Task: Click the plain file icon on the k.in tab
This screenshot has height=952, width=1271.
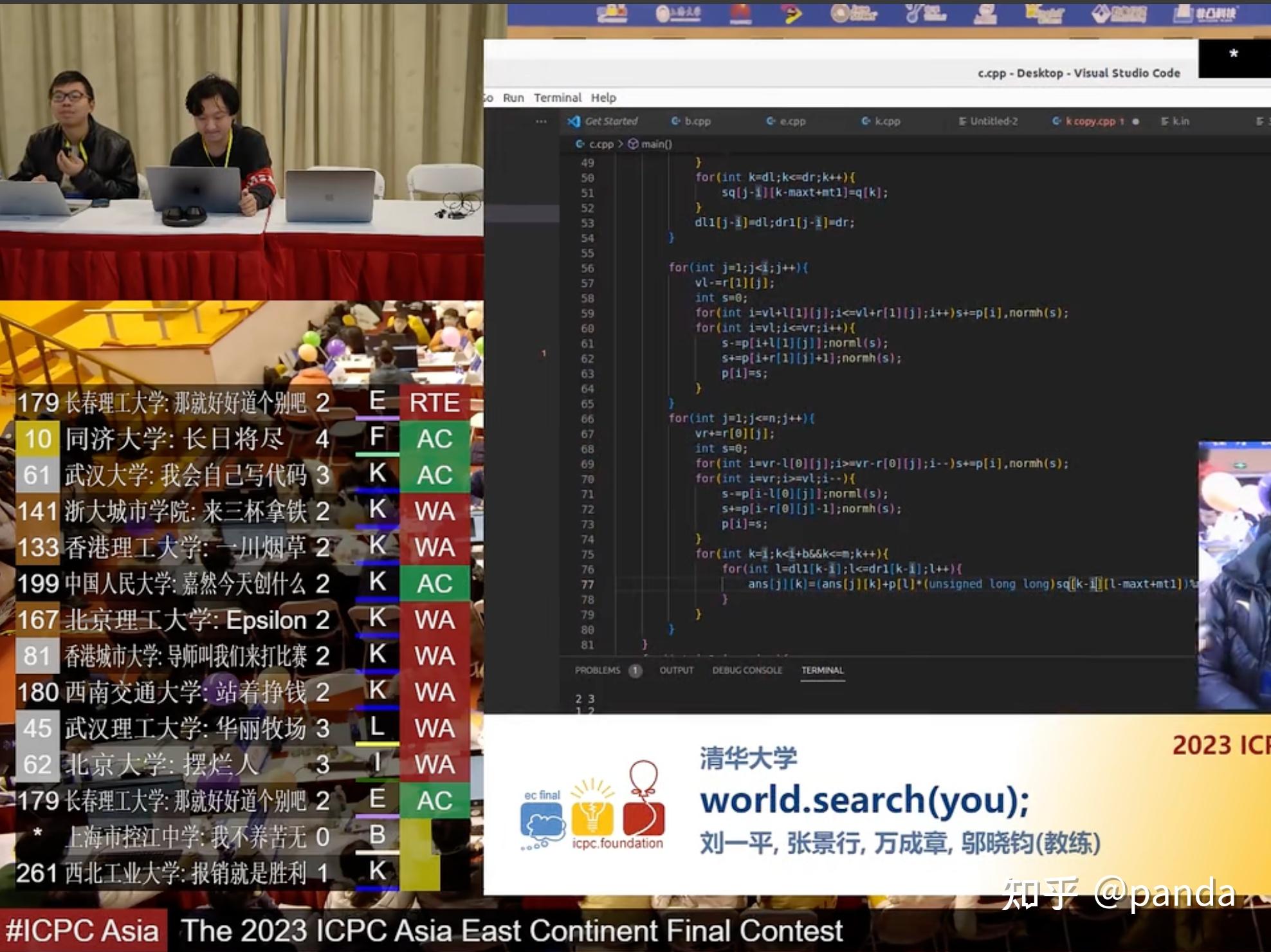Action: pos(1166,121)
